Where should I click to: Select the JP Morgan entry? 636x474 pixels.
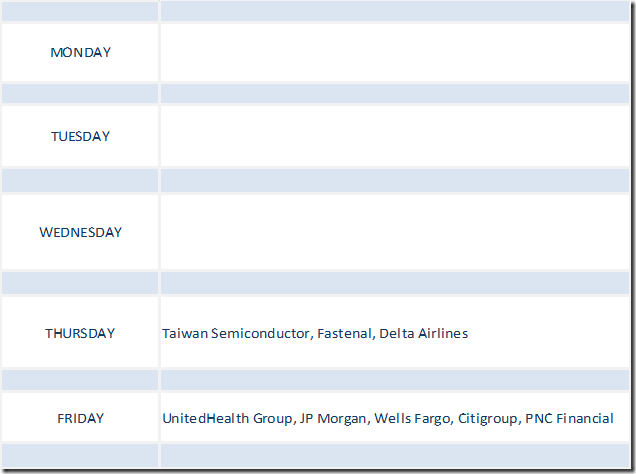click(x=332, y=418)
